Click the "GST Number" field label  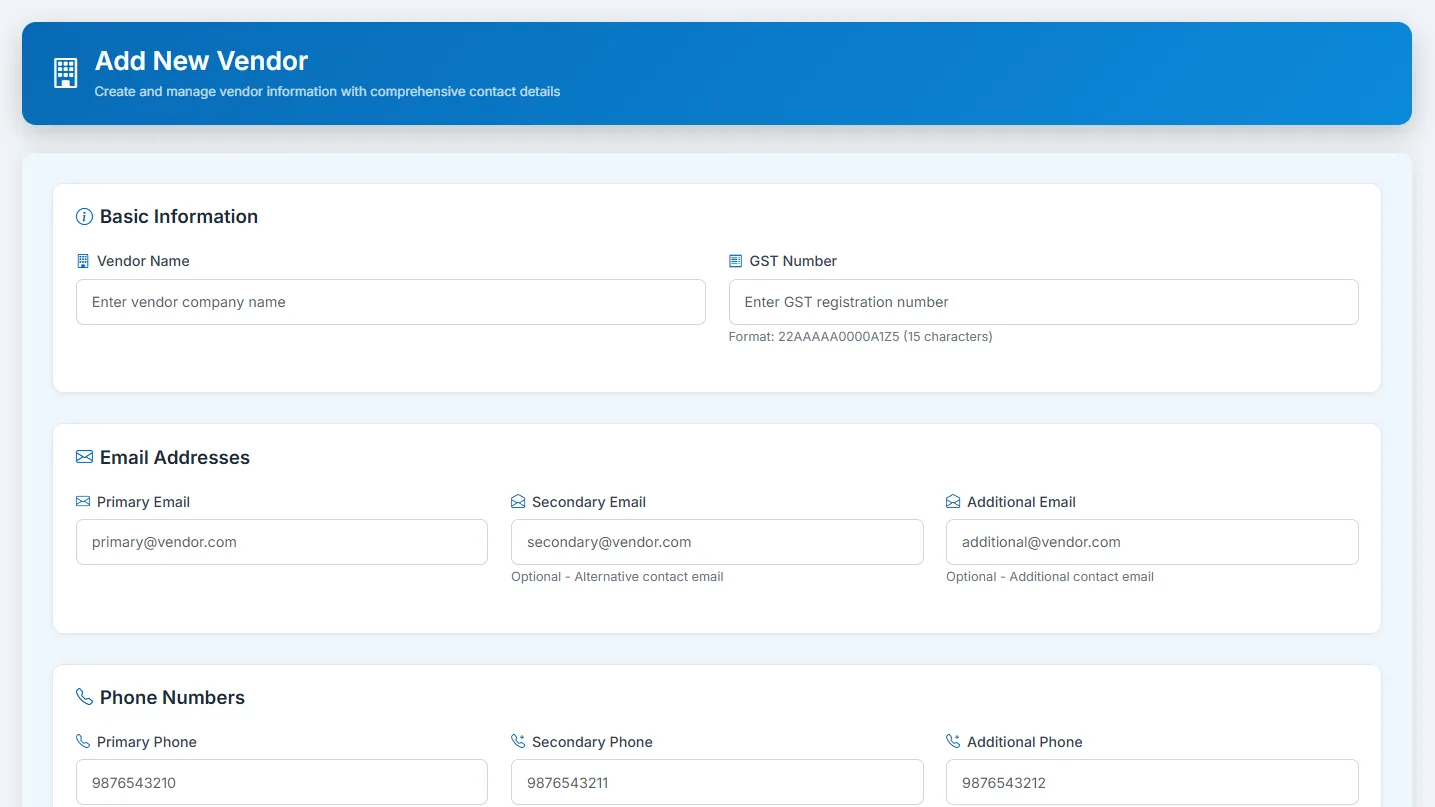pyautogui.click(x=793, y=261)
